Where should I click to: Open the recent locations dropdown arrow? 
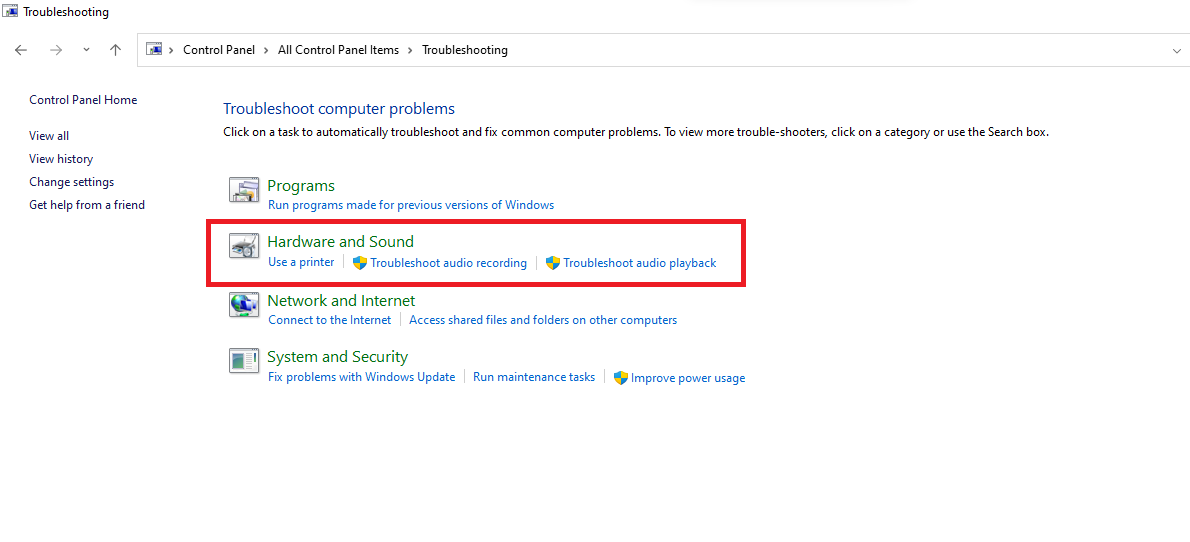click(86, 50)
